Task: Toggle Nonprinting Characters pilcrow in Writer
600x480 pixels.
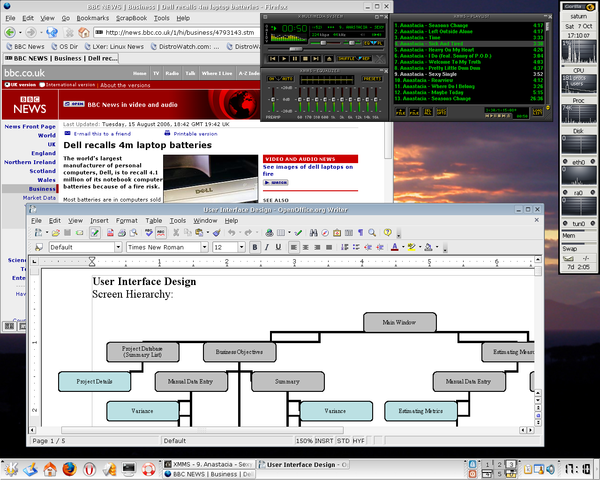Action: tap(360, 232)
